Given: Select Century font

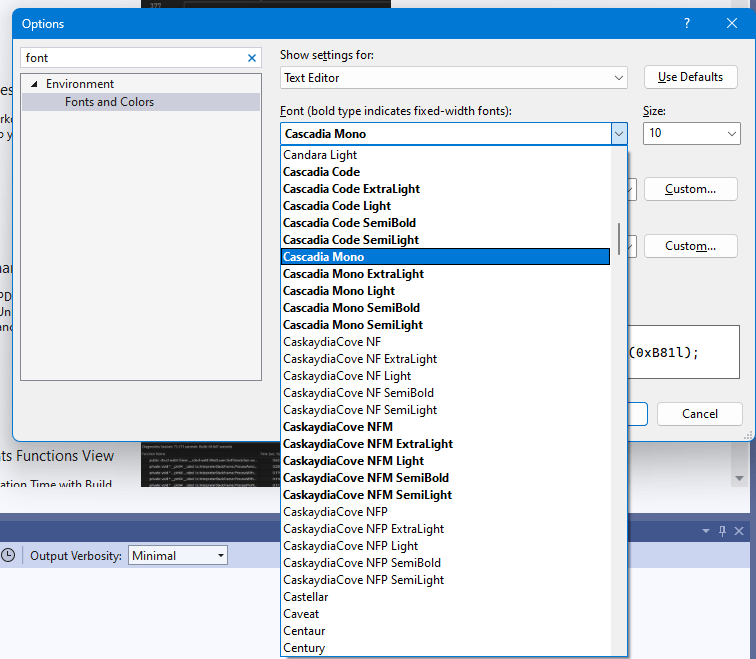Looking at the screenshot, I should point(445,647).
